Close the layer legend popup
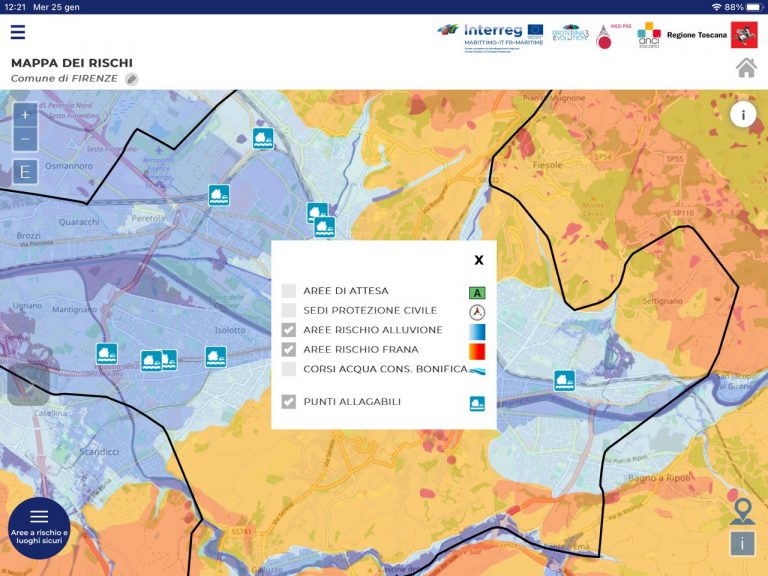768x576 pixels. point(479,260)
